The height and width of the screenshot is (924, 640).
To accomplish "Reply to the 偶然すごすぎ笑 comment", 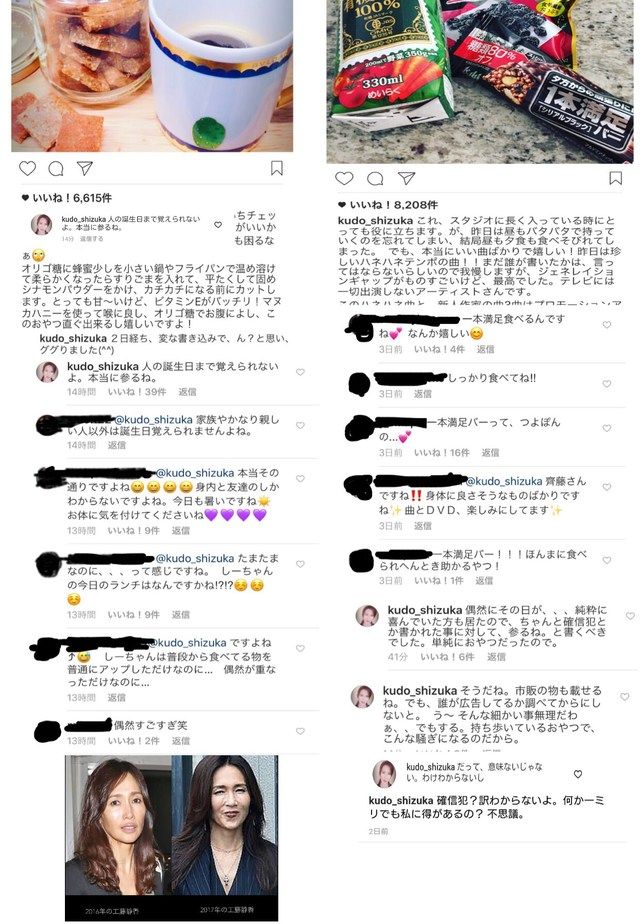I will [x=180, y=741].
